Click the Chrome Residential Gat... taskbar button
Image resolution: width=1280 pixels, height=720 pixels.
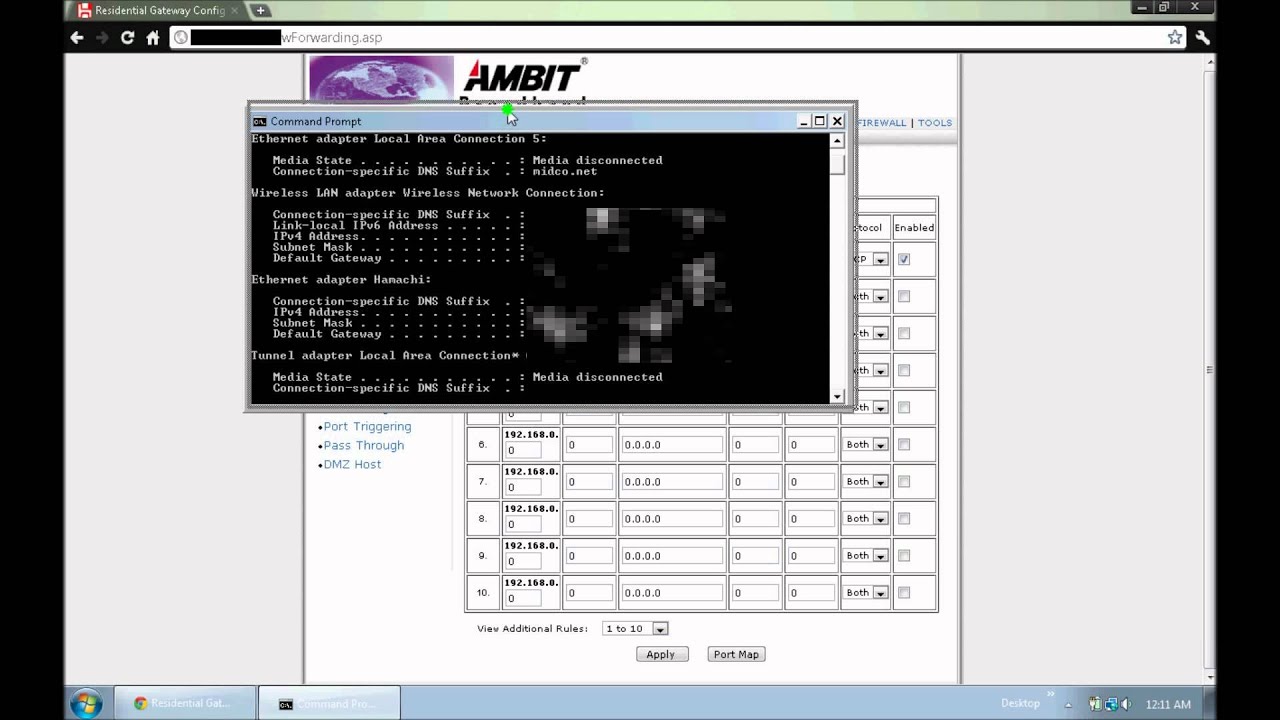click(x=184, y=703)
